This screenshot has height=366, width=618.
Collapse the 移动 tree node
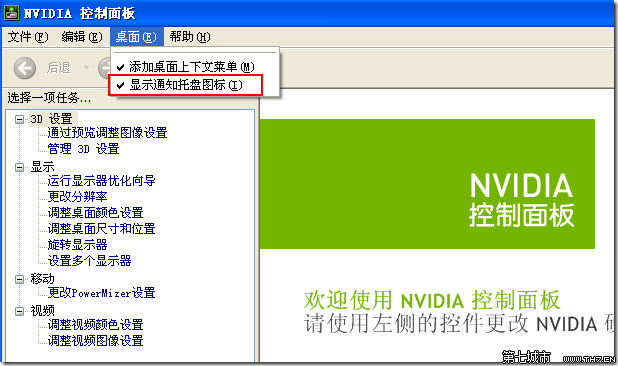[19, 279]
